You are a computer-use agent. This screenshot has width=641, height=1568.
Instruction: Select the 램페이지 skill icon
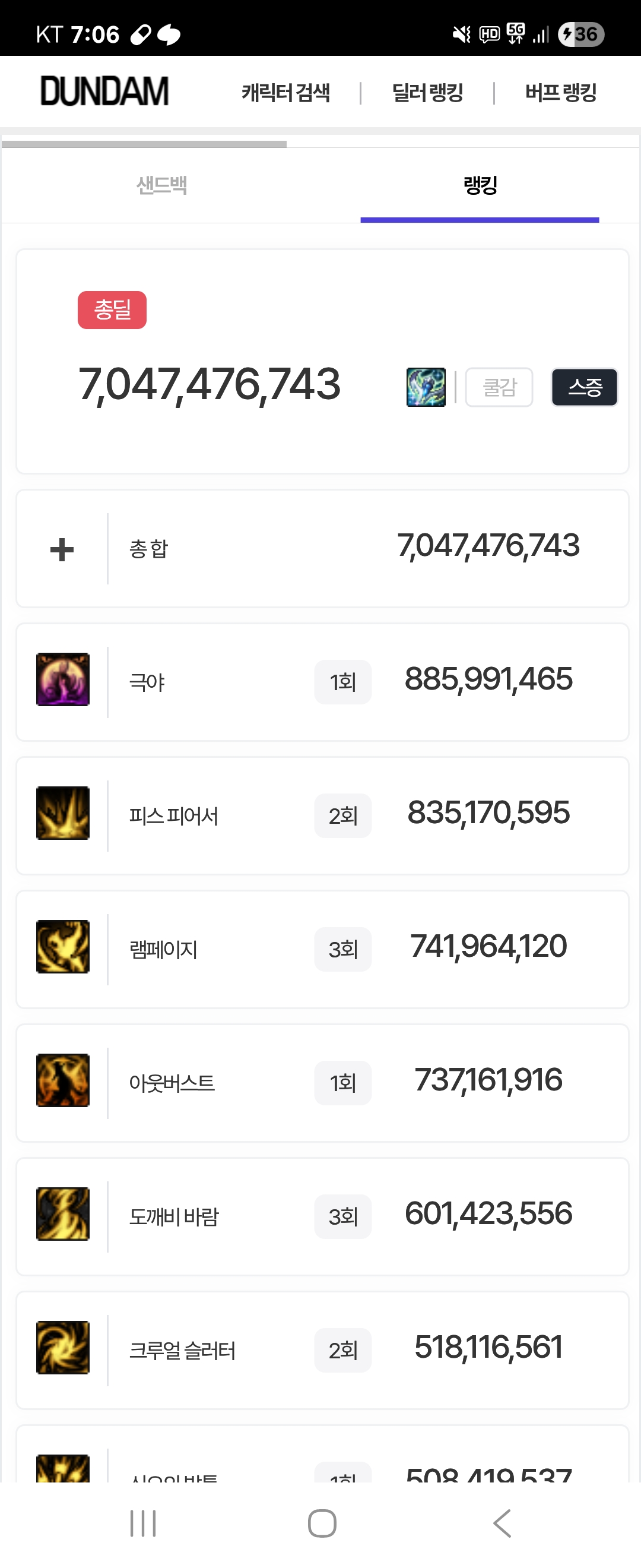(x=63, y=947)
